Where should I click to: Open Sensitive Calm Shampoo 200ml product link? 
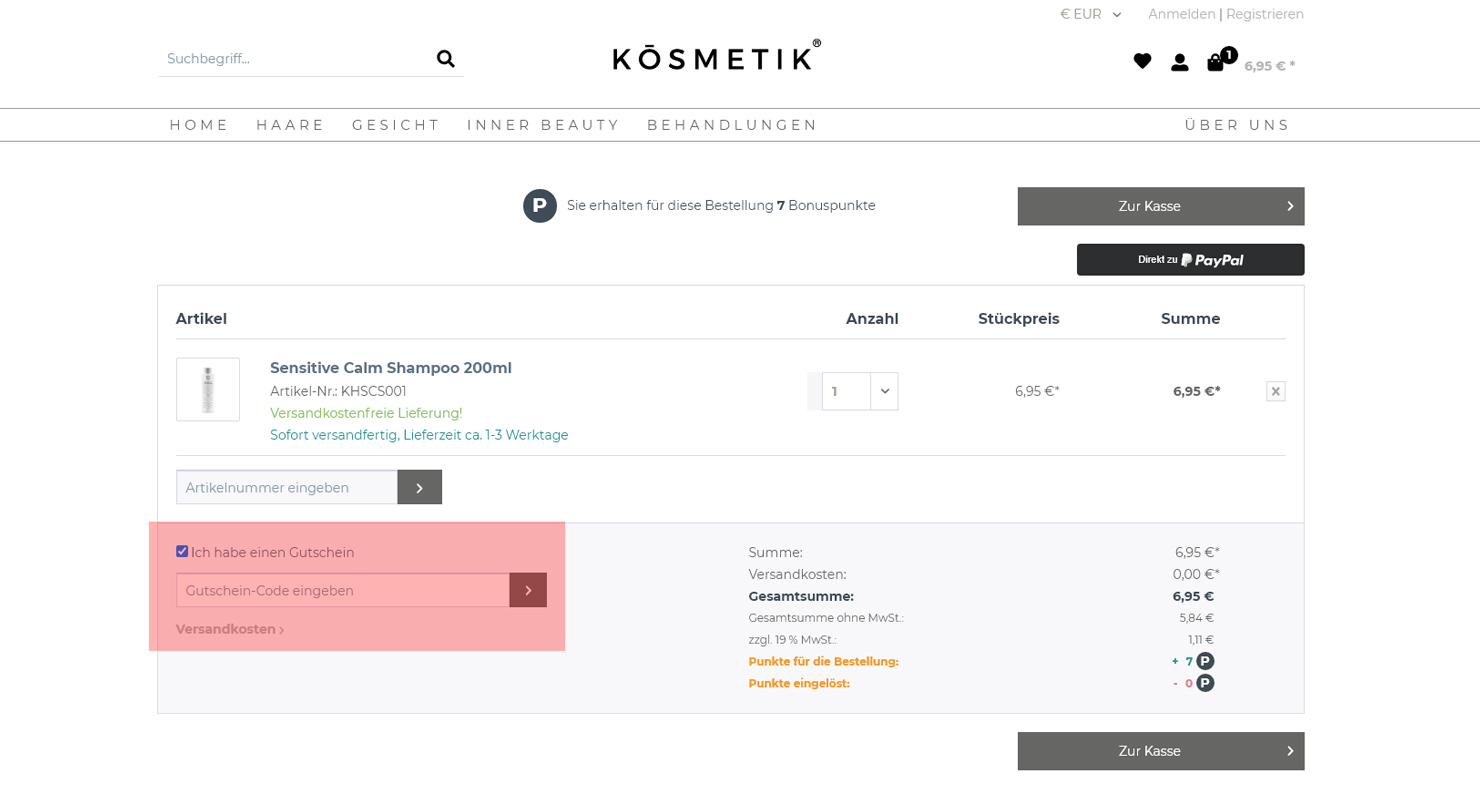tap(391, 368)
